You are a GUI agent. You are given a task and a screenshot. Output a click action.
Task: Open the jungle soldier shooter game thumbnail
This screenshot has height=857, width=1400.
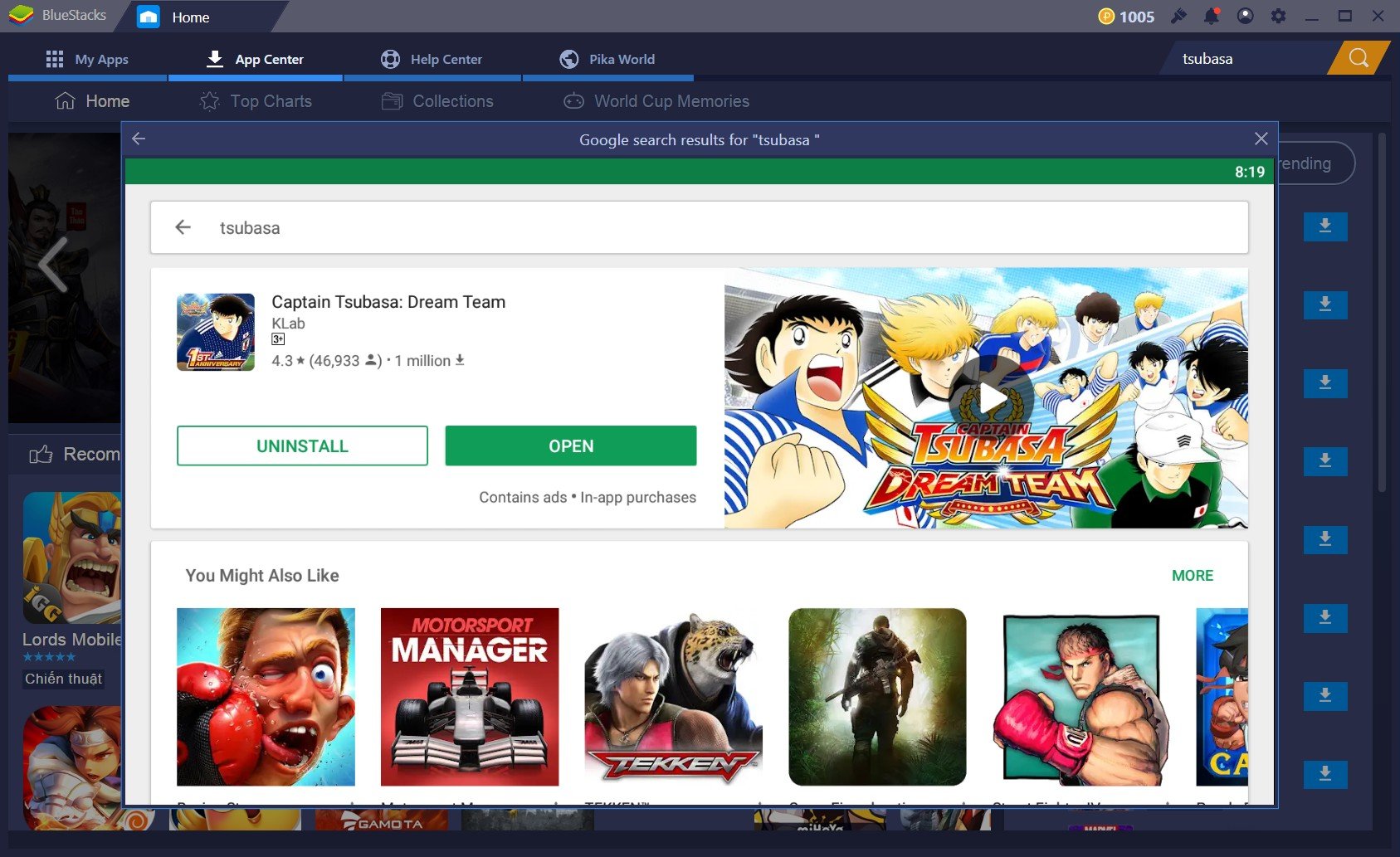coord(877,697)
